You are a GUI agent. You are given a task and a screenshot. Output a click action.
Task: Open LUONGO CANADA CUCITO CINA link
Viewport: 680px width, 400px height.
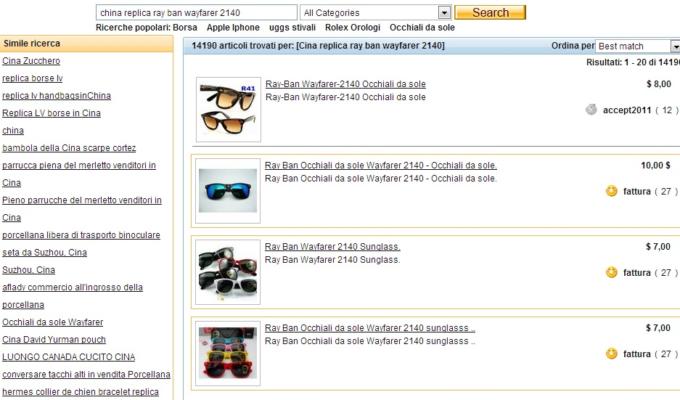click(x=69, y=357)
